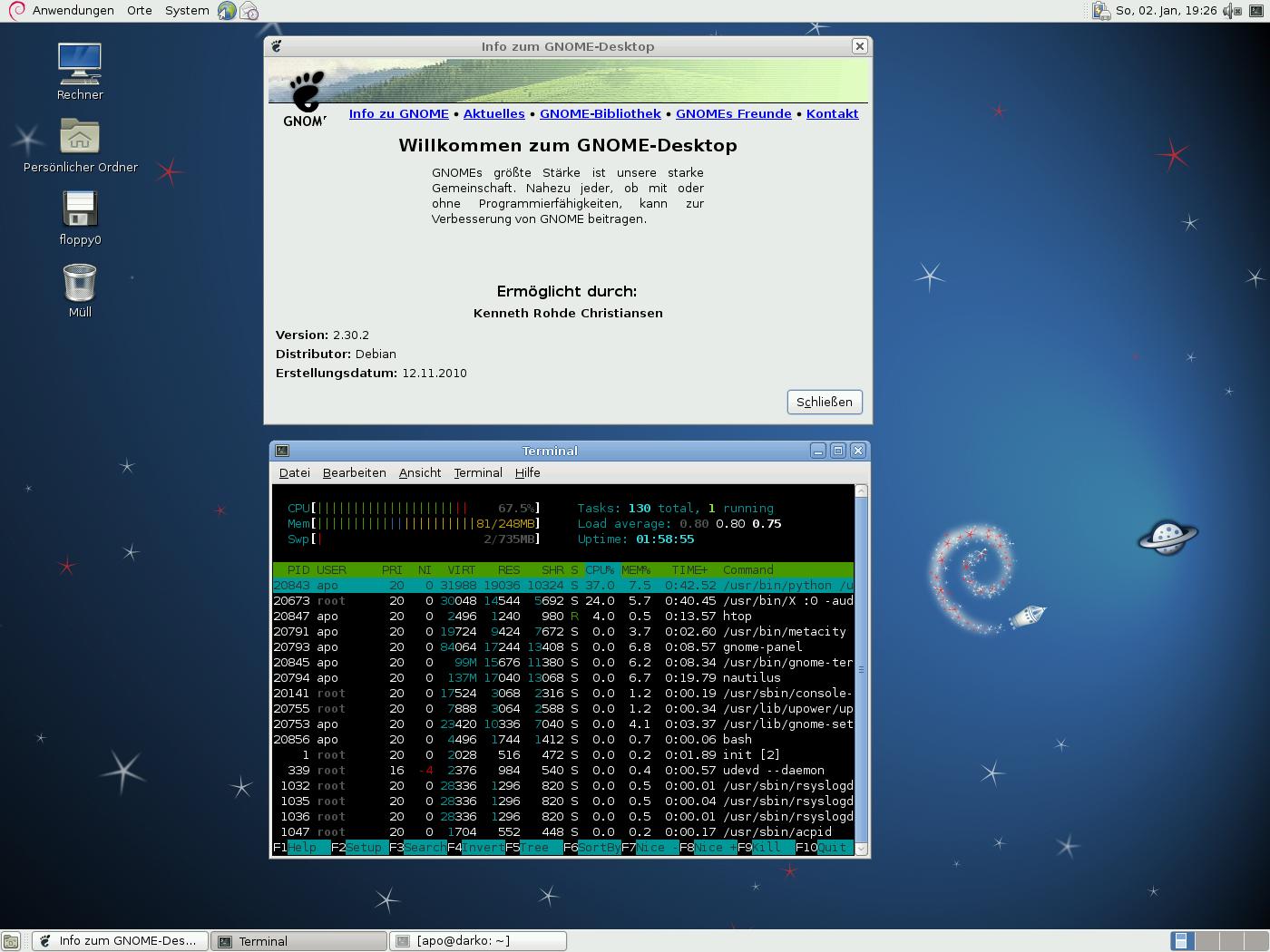Click the battery power status icon
The image size is (1270, 952).
click(x=1100, y=11)
